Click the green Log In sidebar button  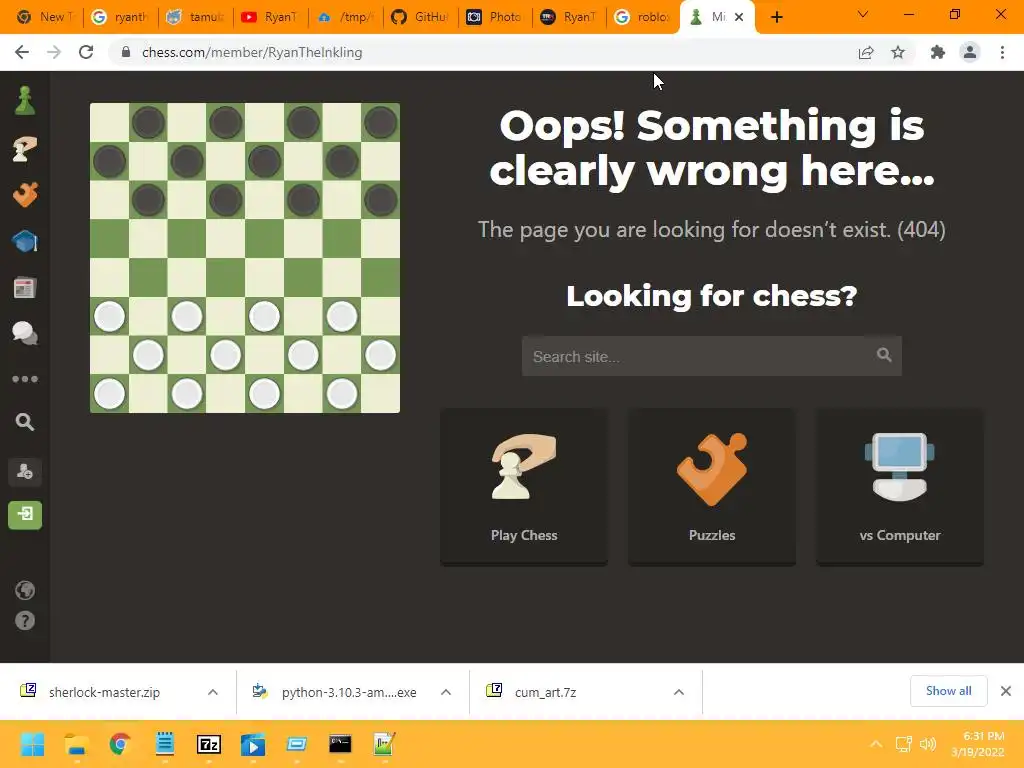coord(25,515)
